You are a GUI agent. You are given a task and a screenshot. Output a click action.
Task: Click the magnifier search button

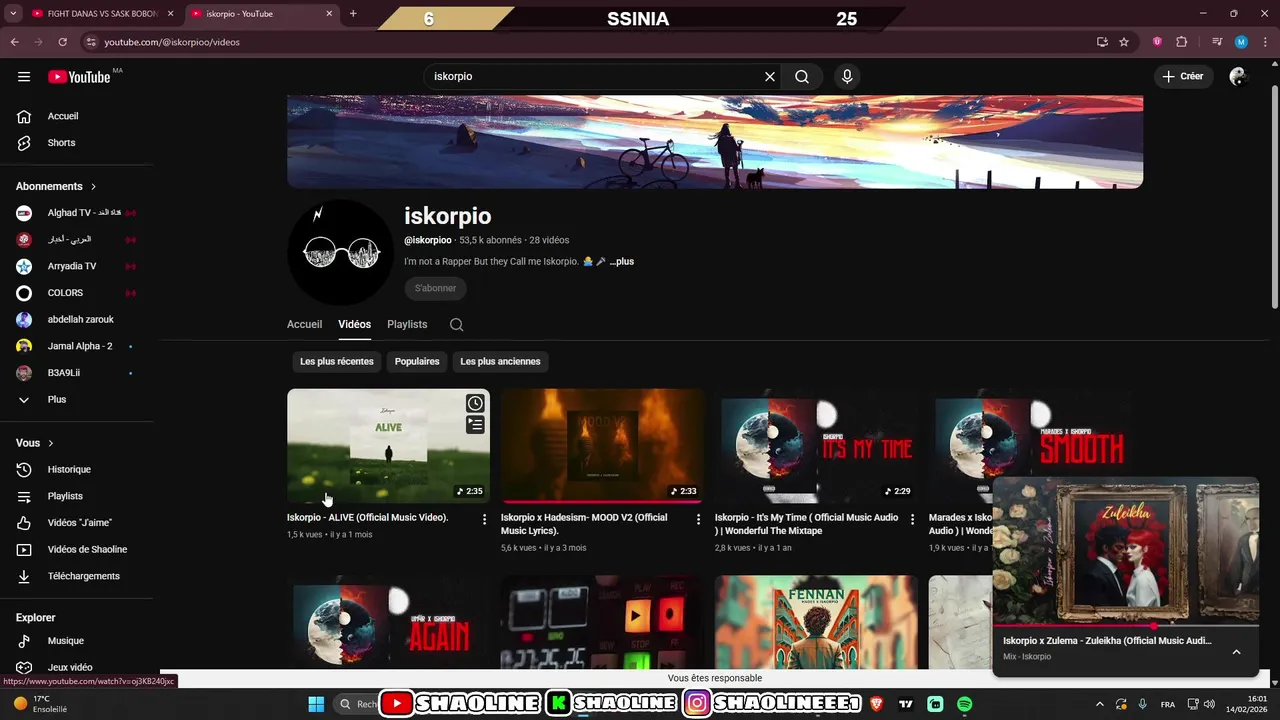point(802,77)
